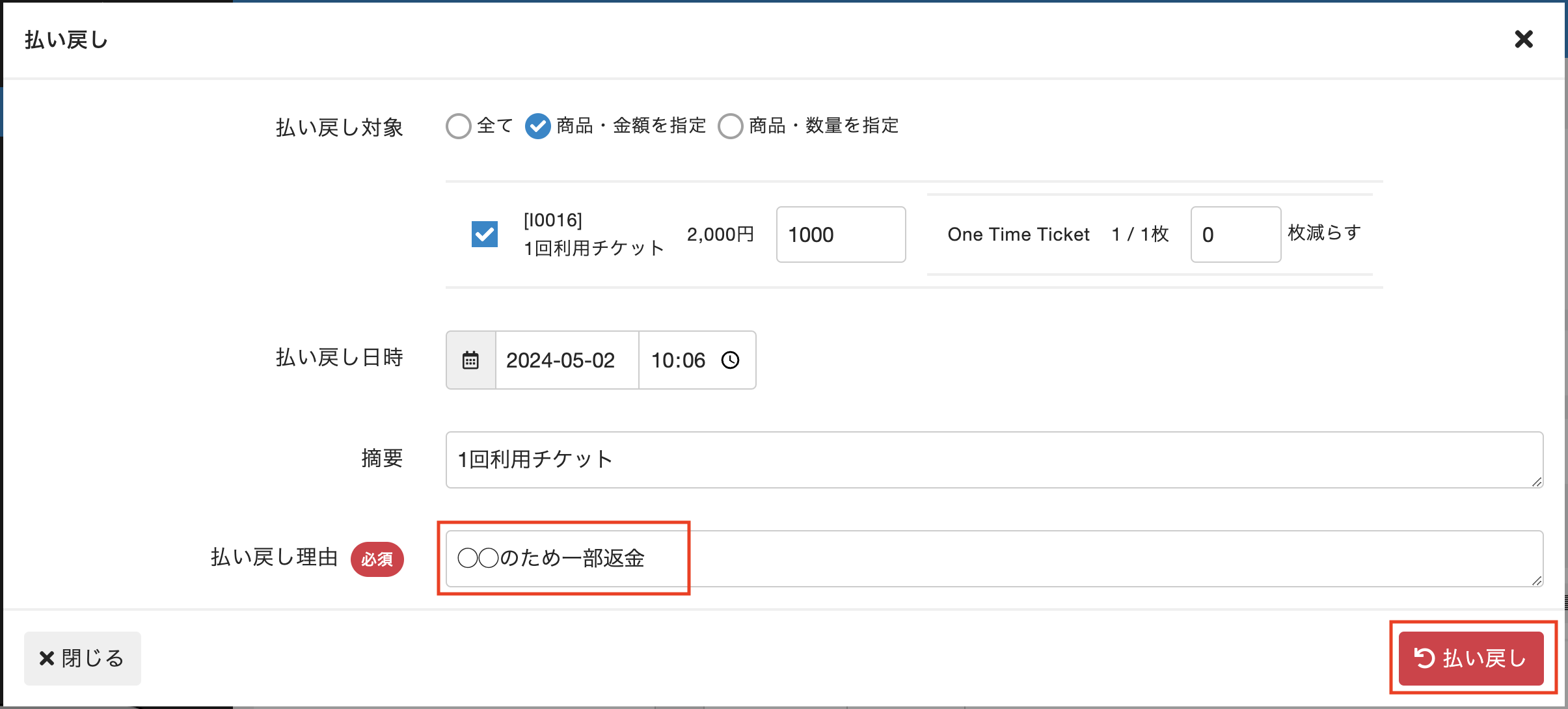
Task: Grab resize handle of 摘要 textarea
Action: [x=1537, y=481]
